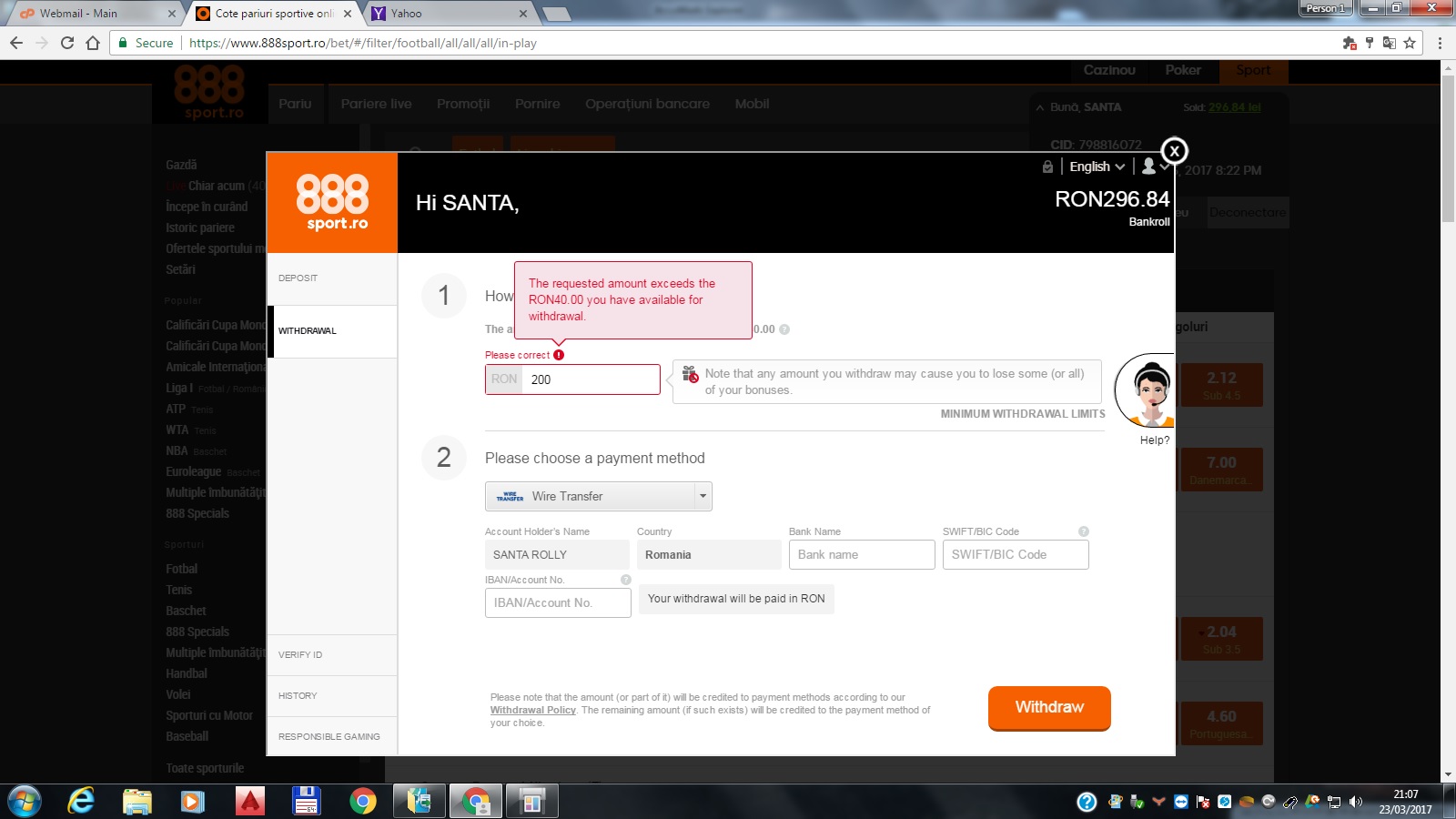Close the Cote pariuri sportive tab

click(348, 14)
